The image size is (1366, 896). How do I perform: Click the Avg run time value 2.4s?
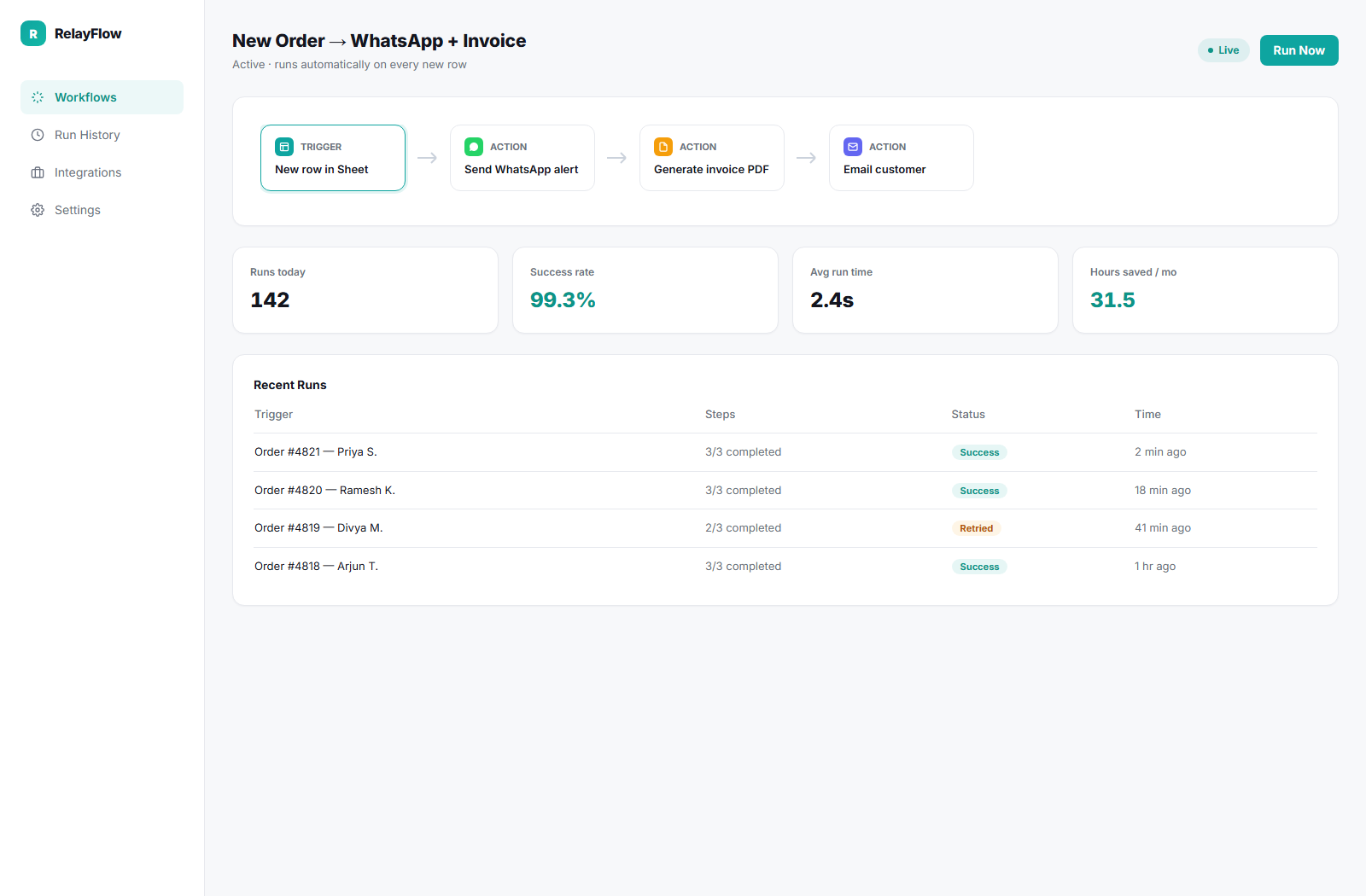click(832, 300)
